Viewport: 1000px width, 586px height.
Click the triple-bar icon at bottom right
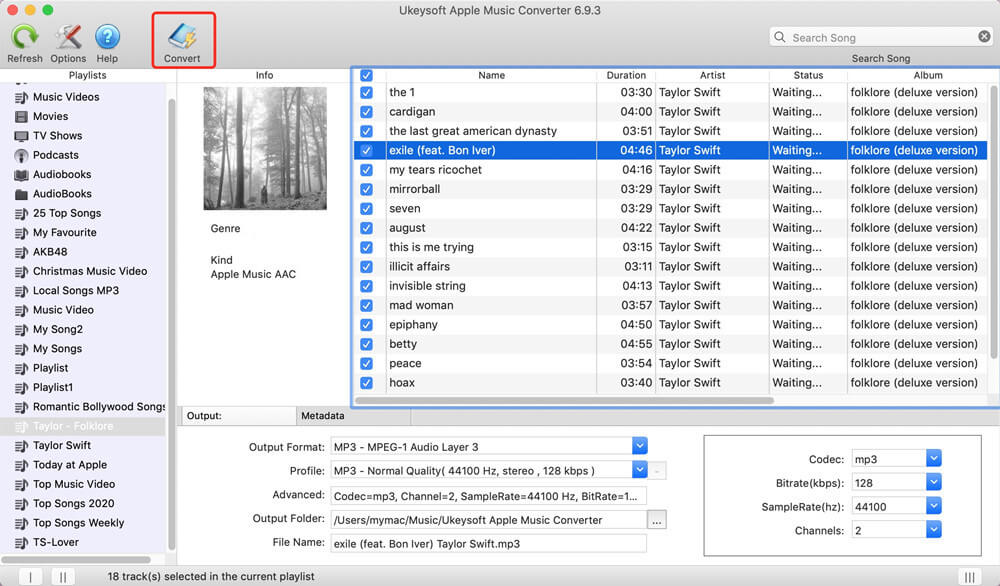tap(969, 576)
